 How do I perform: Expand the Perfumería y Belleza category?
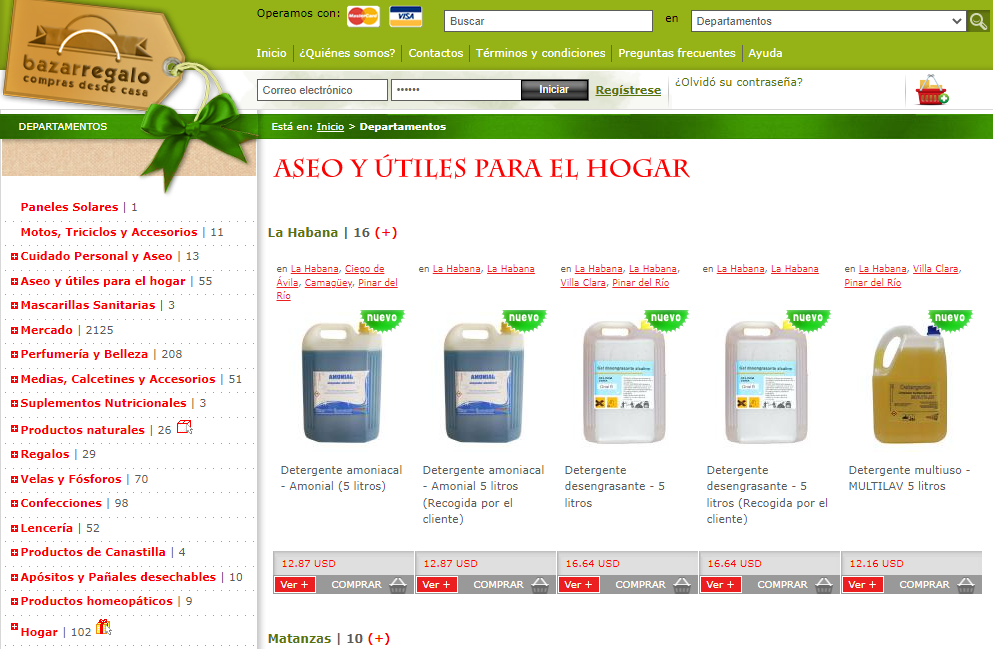coord(14,355)
